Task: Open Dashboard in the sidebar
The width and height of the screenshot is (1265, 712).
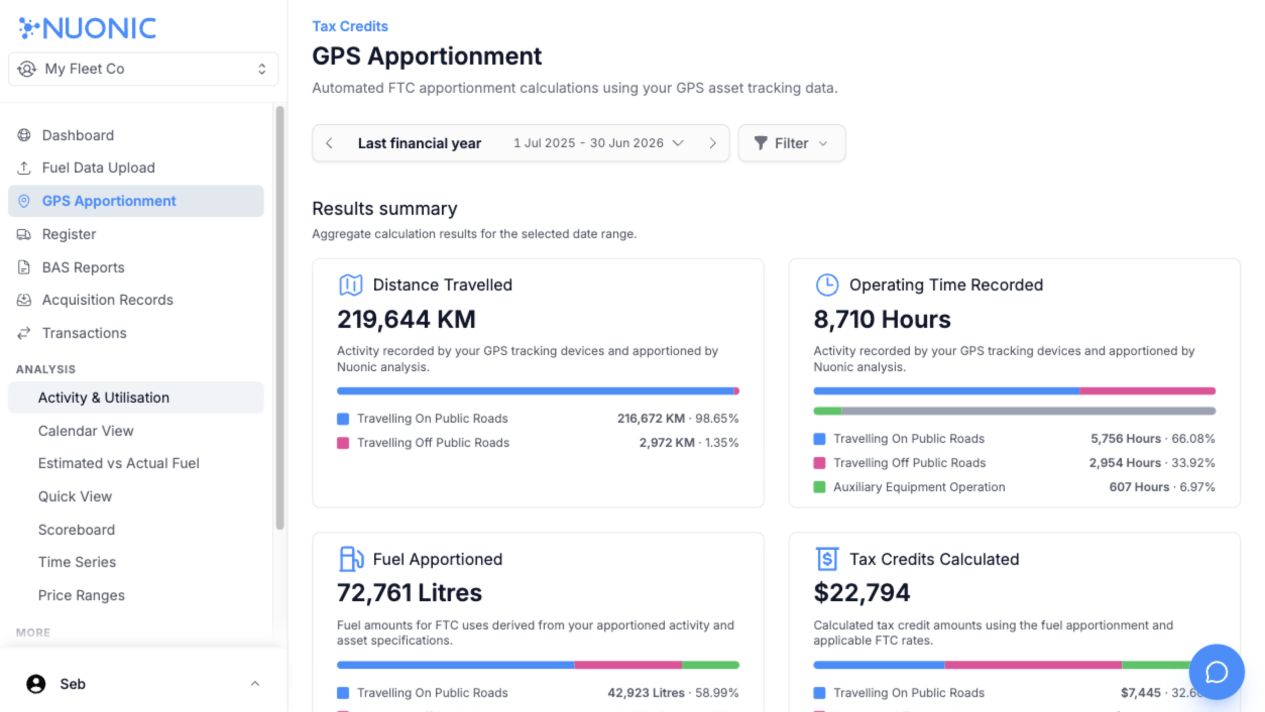Action: point(136,135)
